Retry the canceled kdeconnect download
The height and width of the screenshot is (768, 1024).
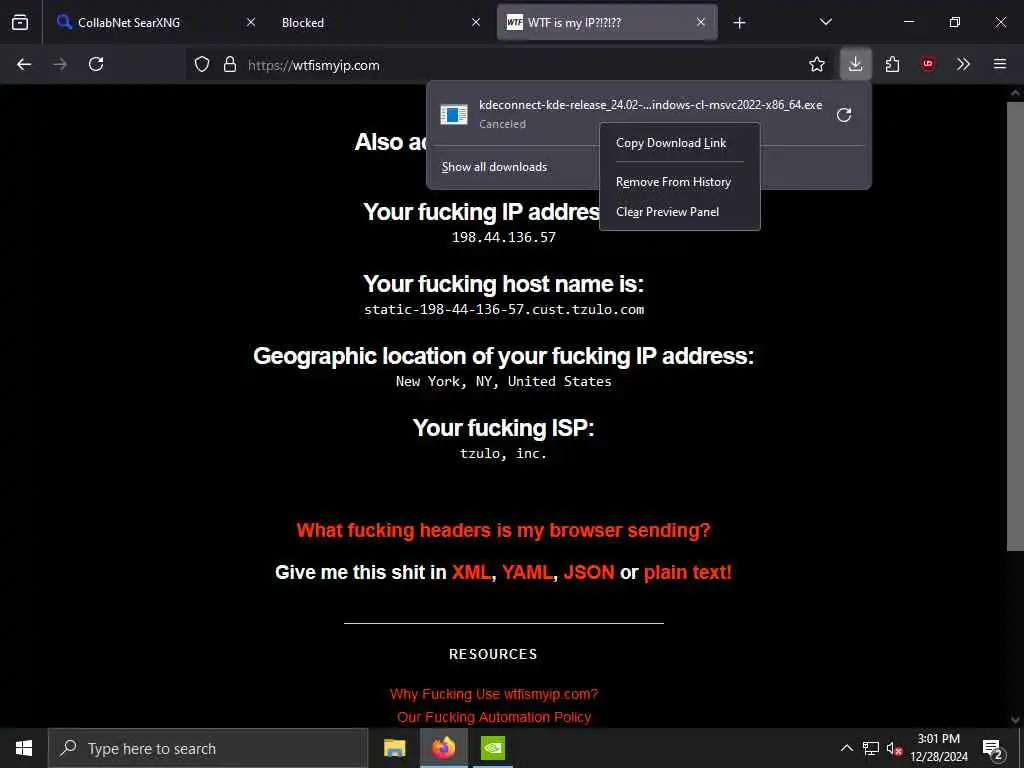click(x=844, y=115)
